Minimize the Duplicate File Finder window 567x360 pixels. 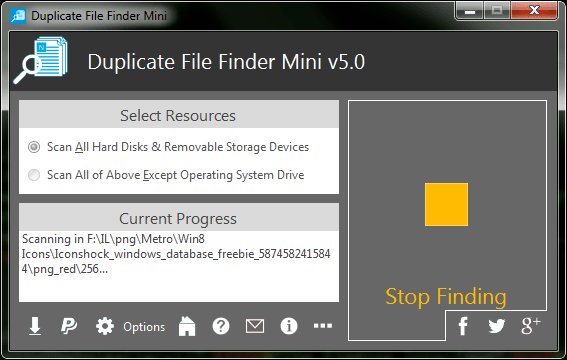[470, 10]
